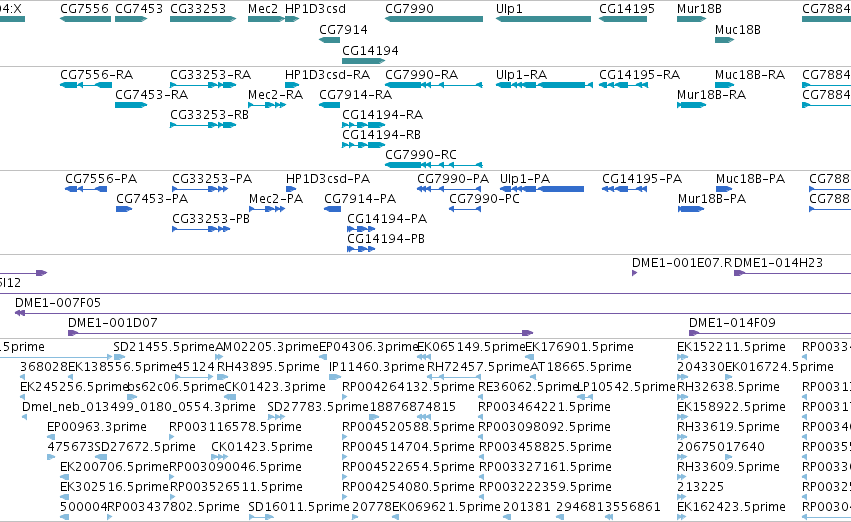Select the CG7990 gene label
Viewport: 851px width, 522px height.
[409, 9]
